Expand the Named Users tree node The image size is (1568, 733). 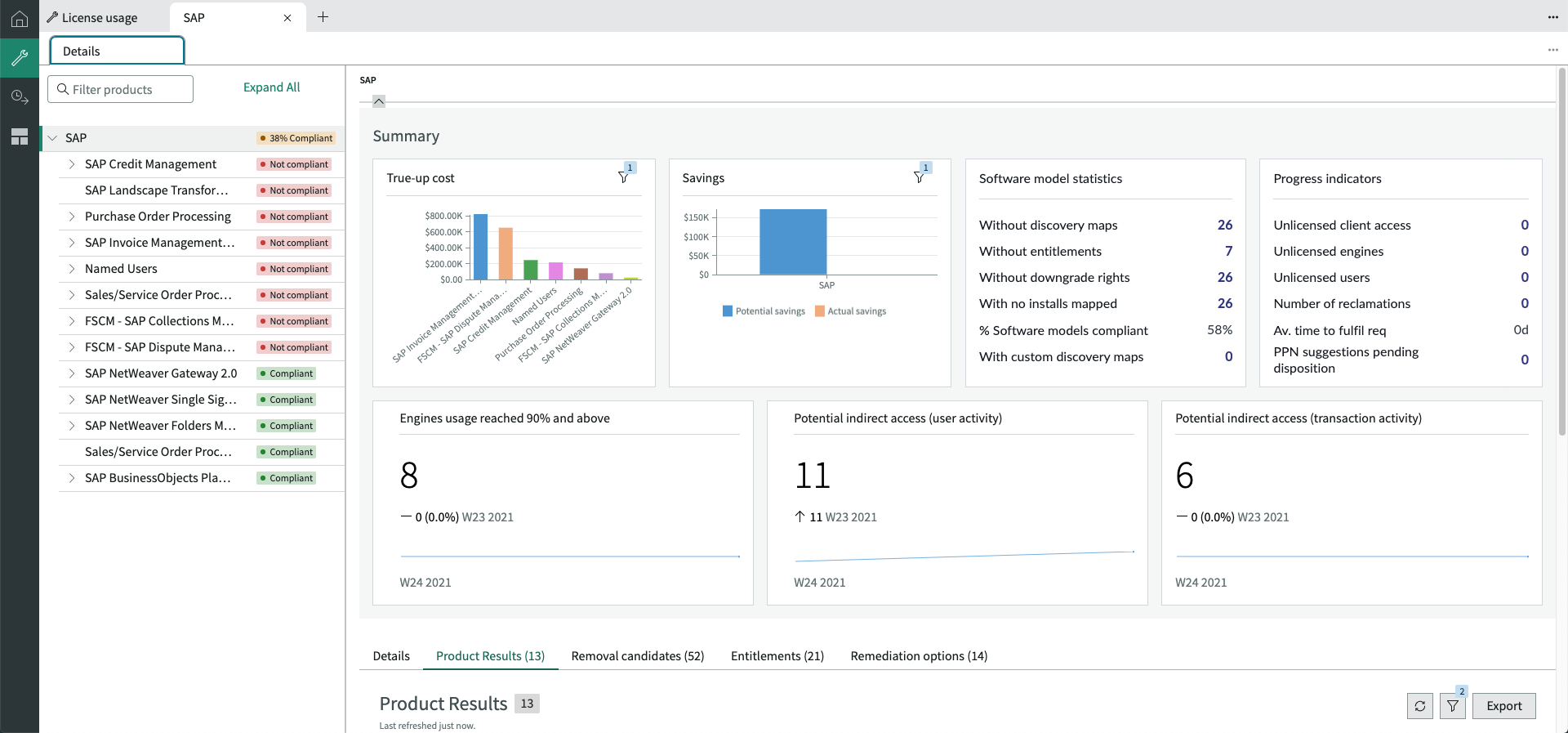point(72,269)
